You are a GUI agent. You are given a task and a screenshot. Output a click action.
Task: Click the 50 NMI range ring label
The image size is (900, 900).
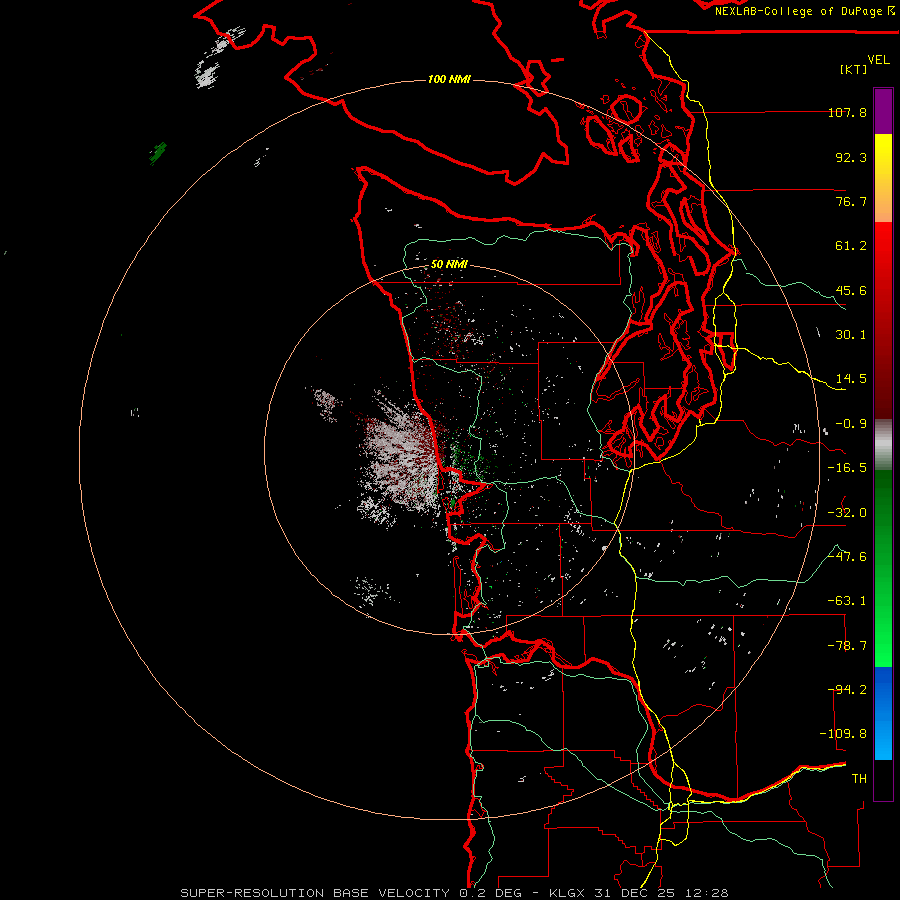point(449,264)
